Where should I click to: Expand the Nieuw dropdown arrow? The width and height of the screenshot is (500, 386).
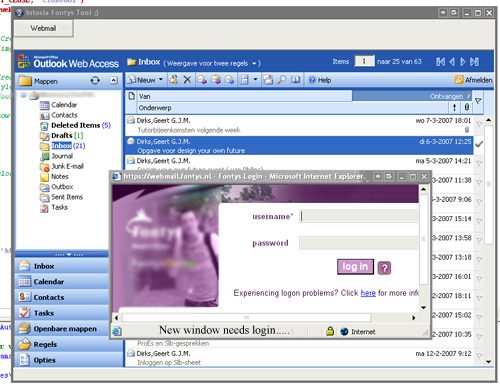tap(161, 80)
